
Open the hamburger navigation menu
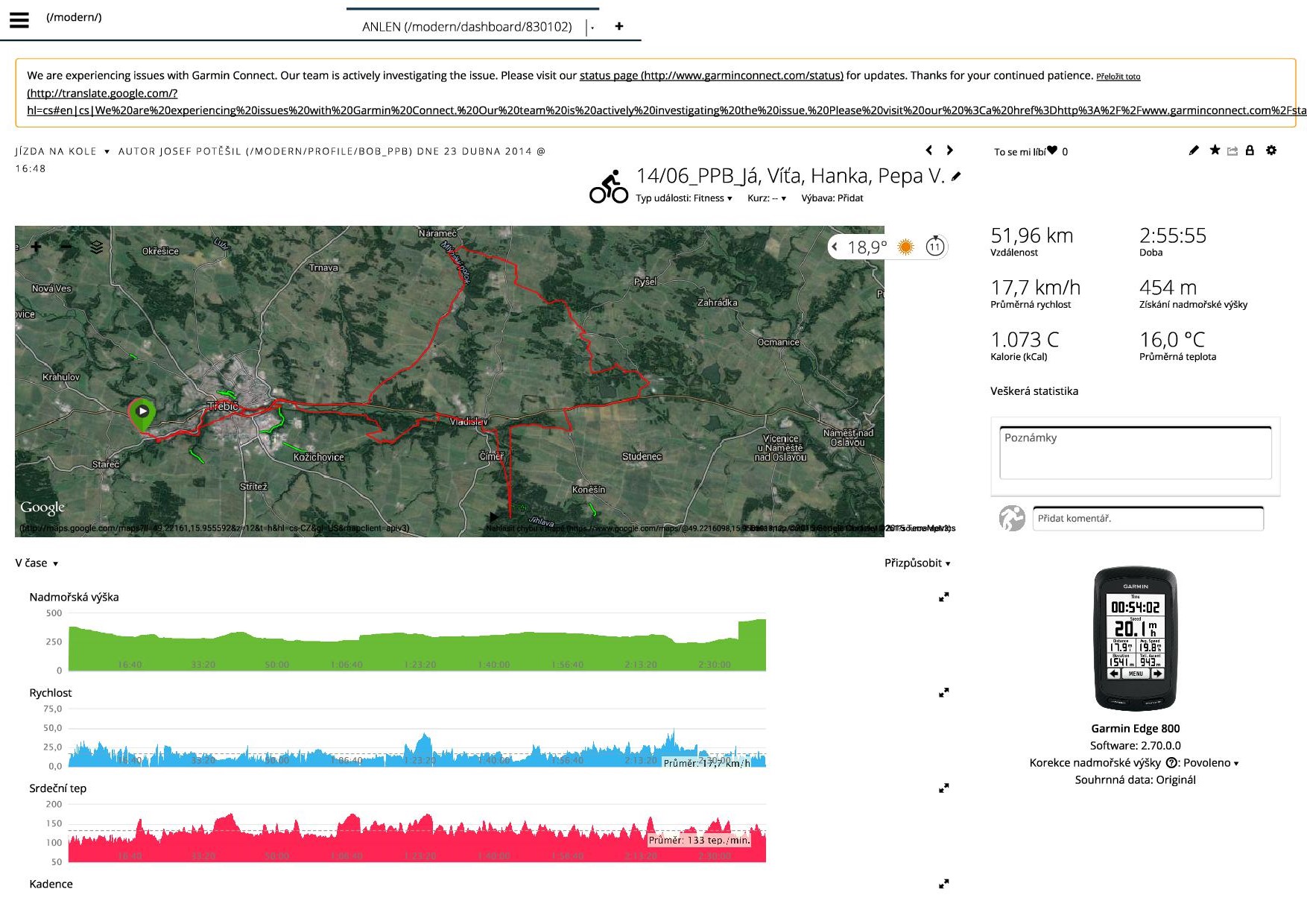click(19, 19)
